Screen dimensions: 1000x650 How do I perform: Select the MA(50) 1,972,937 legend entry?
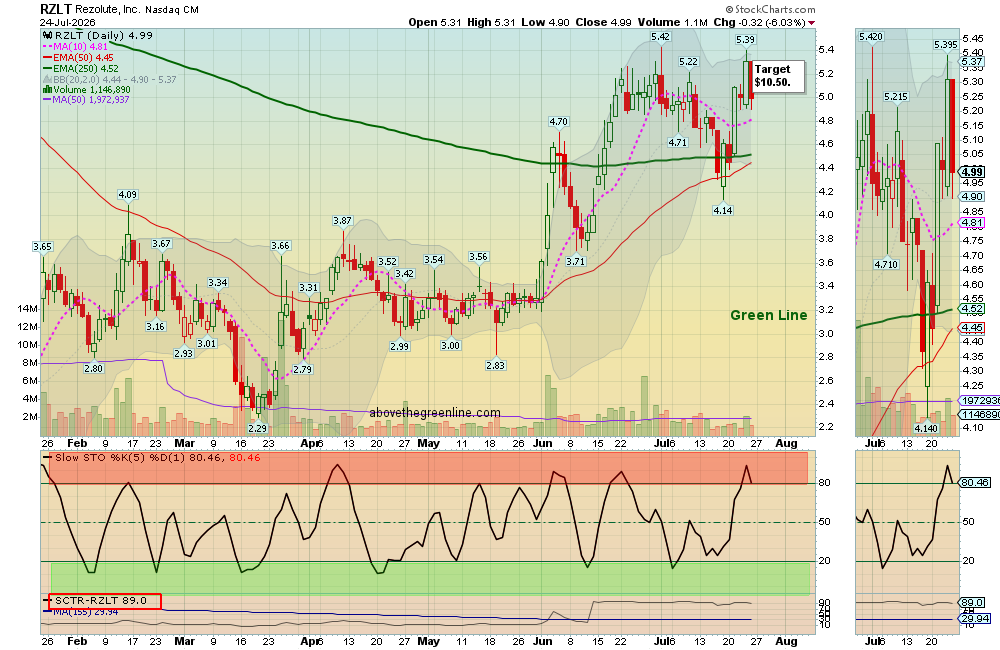(86, 100)
